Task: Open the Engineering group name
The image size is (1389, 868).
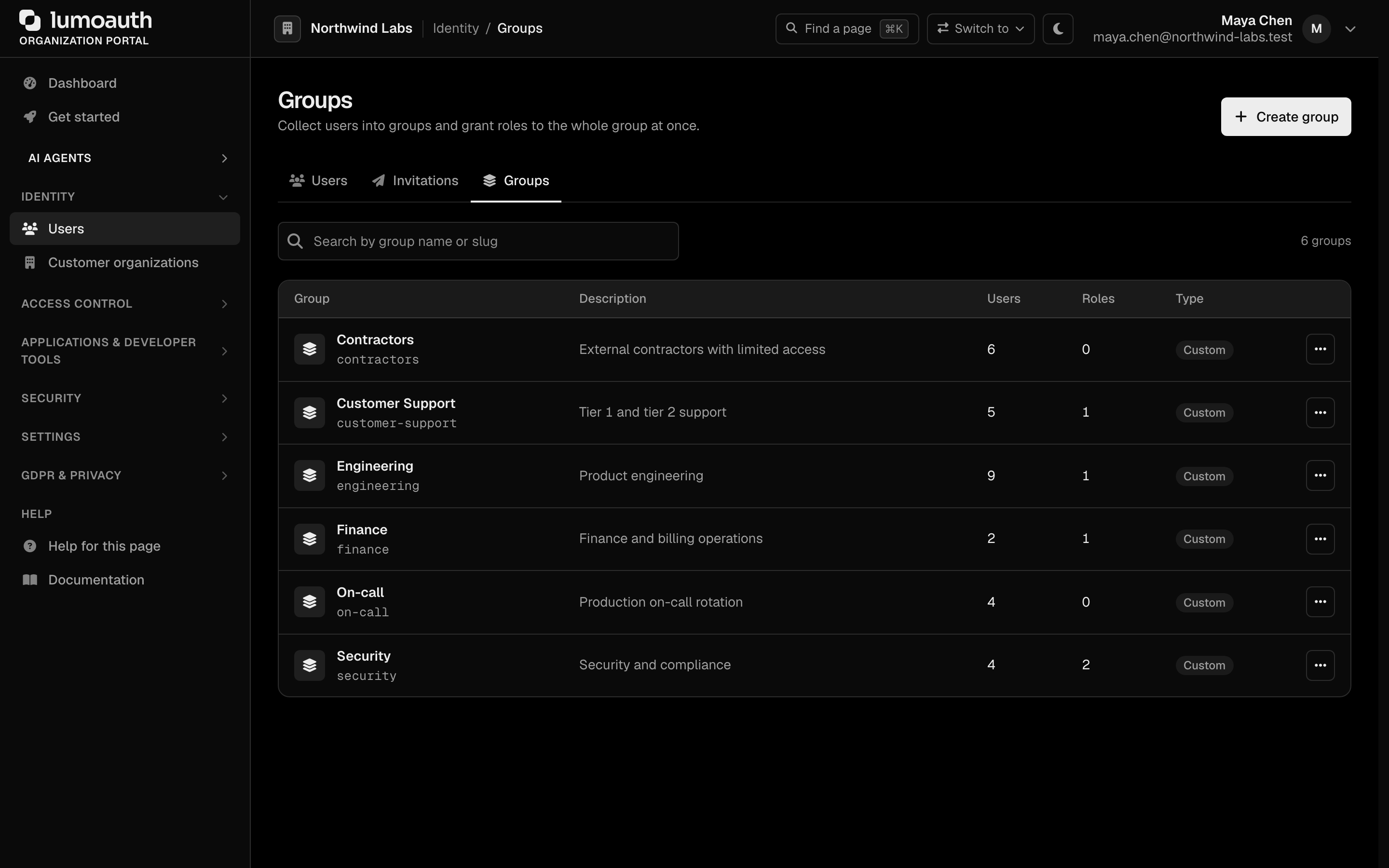Action: pos(375,466)
